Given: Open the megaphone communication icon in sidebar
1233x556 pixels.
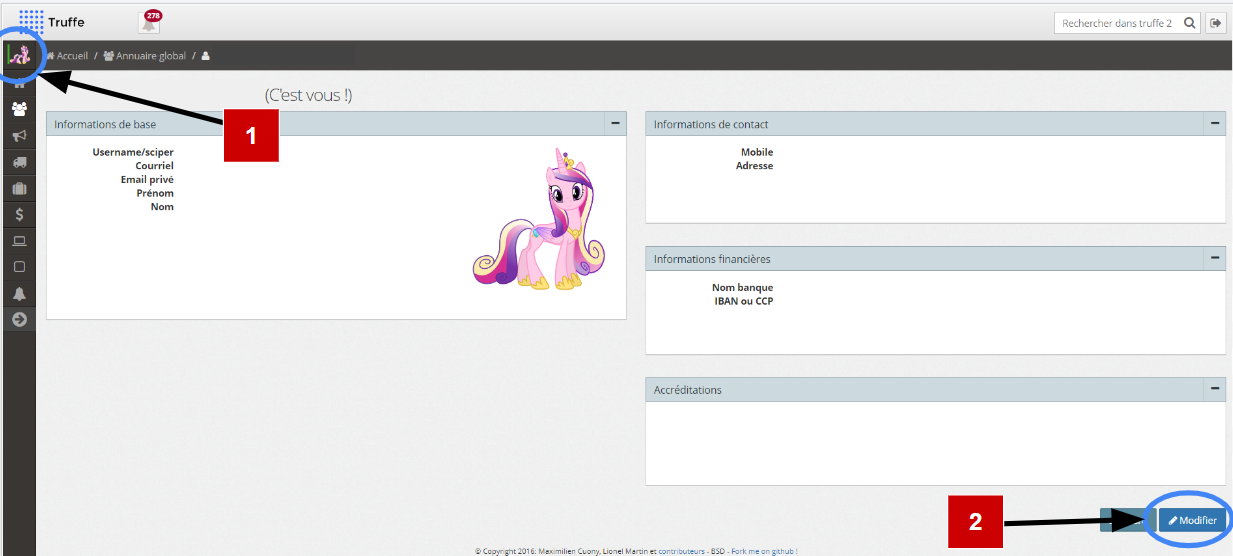Looking at the screenshot, I should 19,136.
